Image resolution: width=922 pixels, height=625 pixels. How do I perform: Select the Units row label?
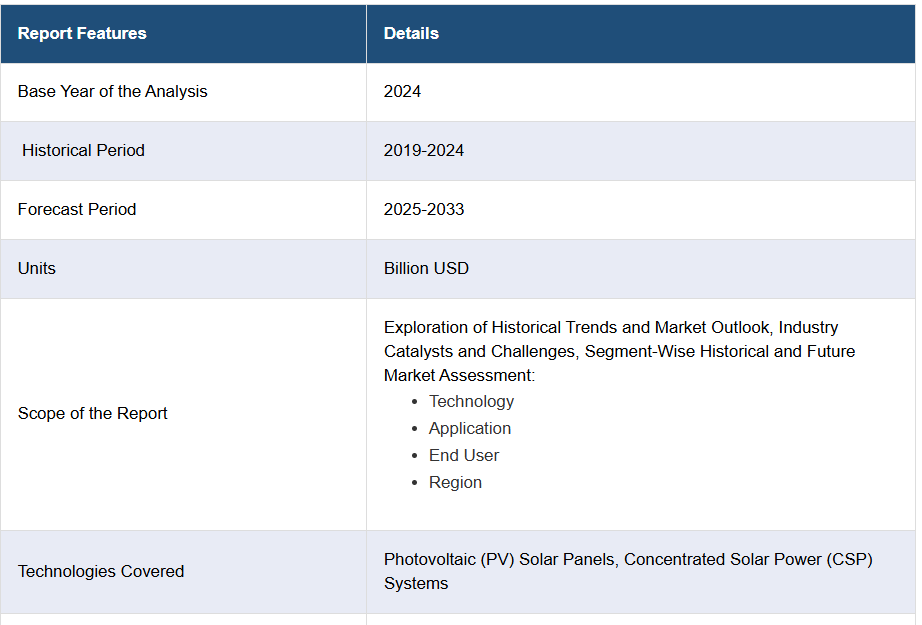(x=37, y=268)
